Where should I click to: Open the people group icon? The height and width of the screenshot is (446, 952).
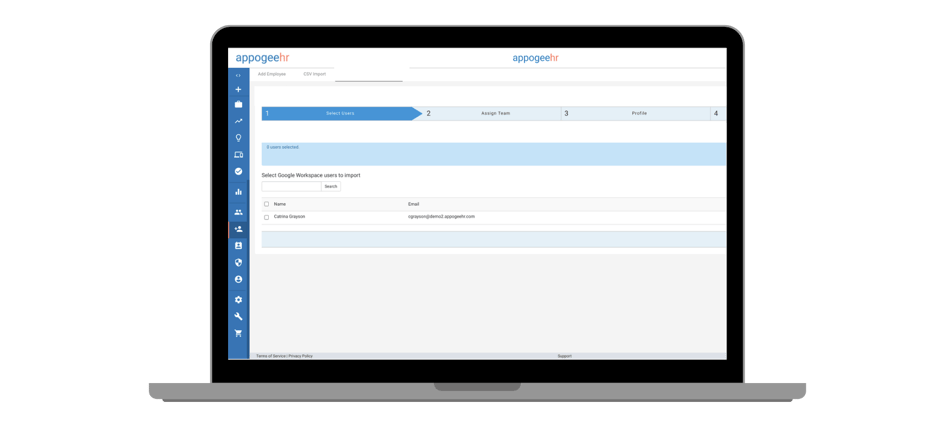[x=238, y=212]
